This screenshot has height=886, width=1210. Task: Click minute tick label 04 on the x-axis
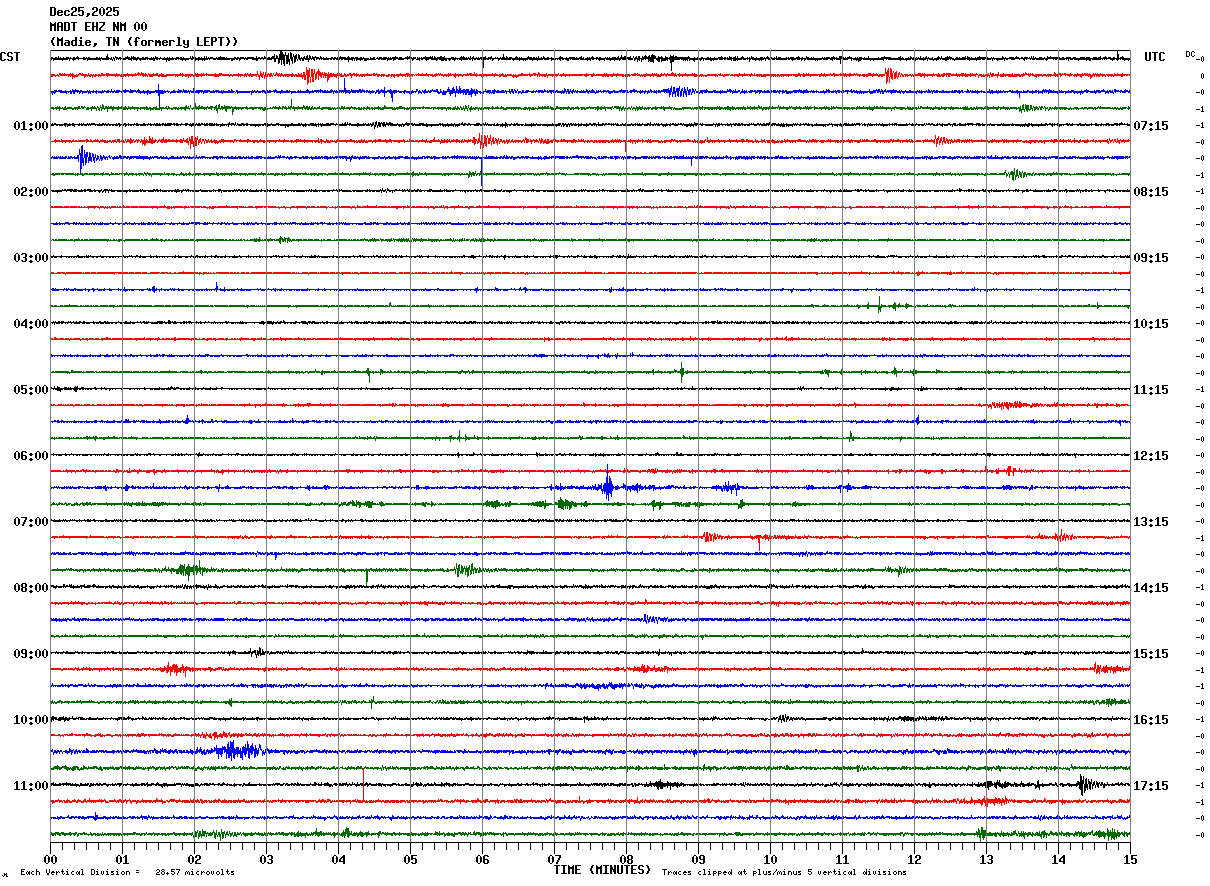pyautogui.click(x=338, y=859)
